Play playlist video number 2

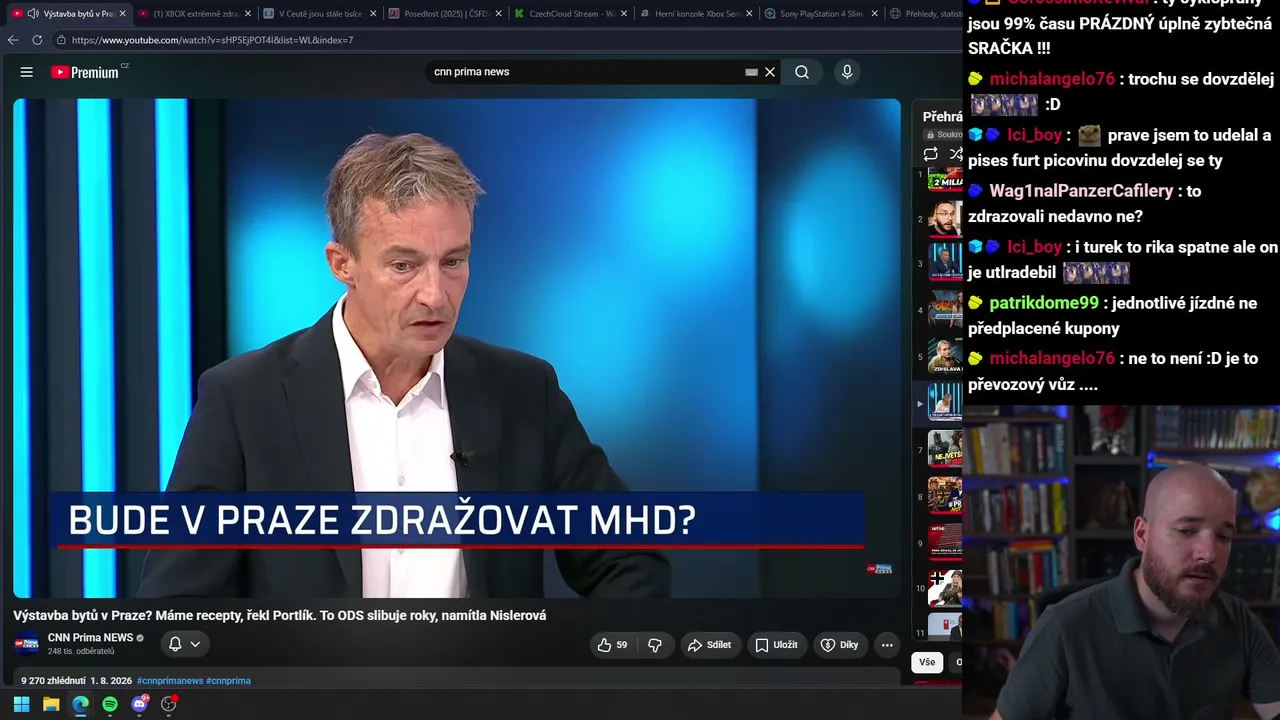click(x=945, y=219)
